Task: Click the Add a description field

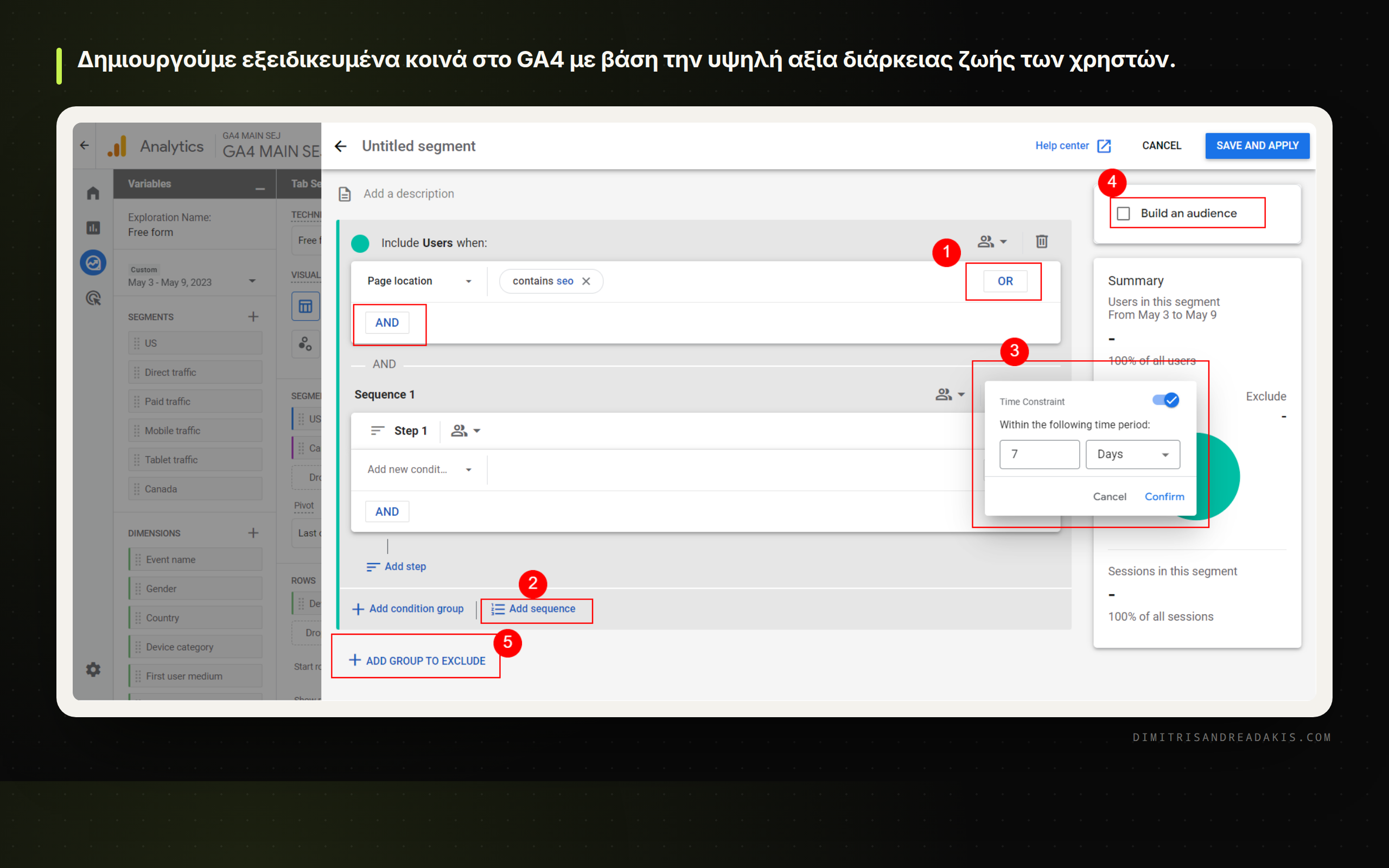Action: (409, 194)
